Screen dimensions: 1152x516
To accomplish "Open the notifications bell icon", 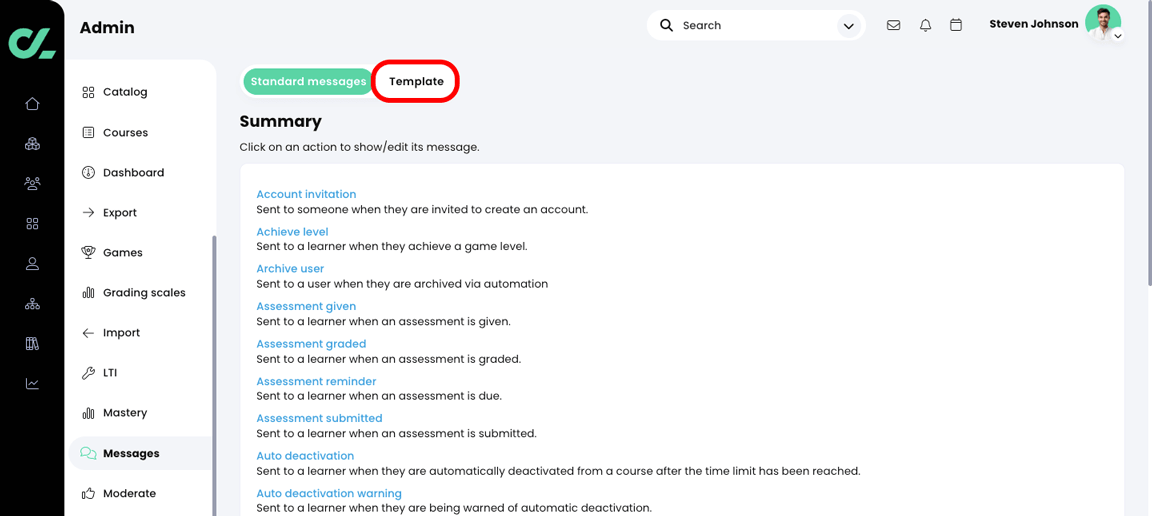I will pos(925,25).
